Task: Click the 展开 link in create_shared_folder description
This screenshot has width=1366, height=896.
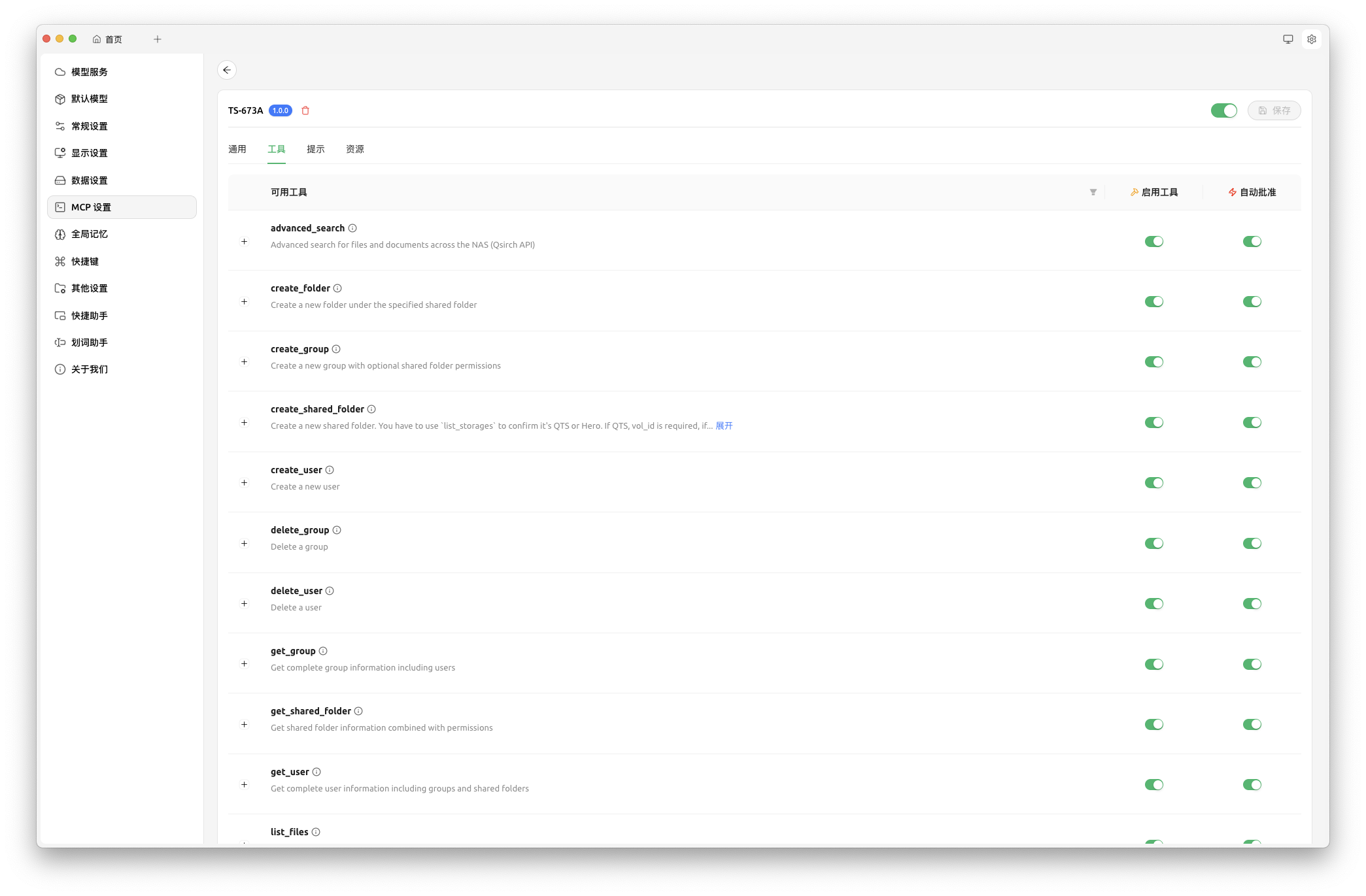Action: 724,425
